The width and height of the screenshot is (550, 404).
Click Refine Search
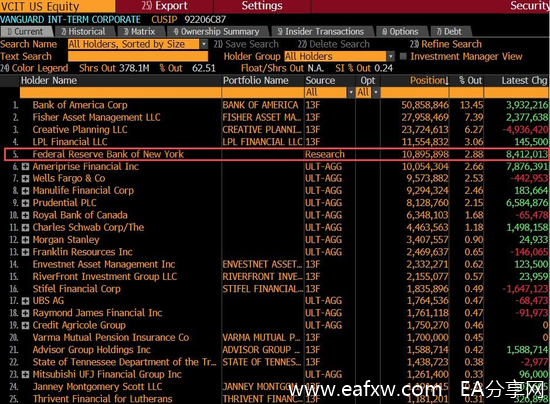click(446, 44)
